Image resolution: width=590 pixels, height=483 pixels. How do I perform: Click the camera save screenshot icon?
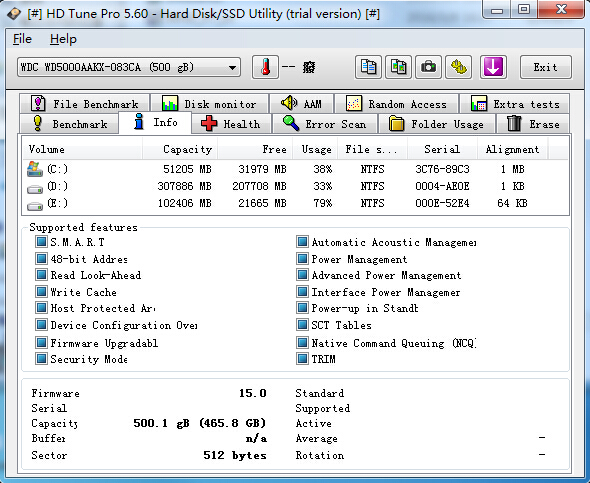point(428,67)
